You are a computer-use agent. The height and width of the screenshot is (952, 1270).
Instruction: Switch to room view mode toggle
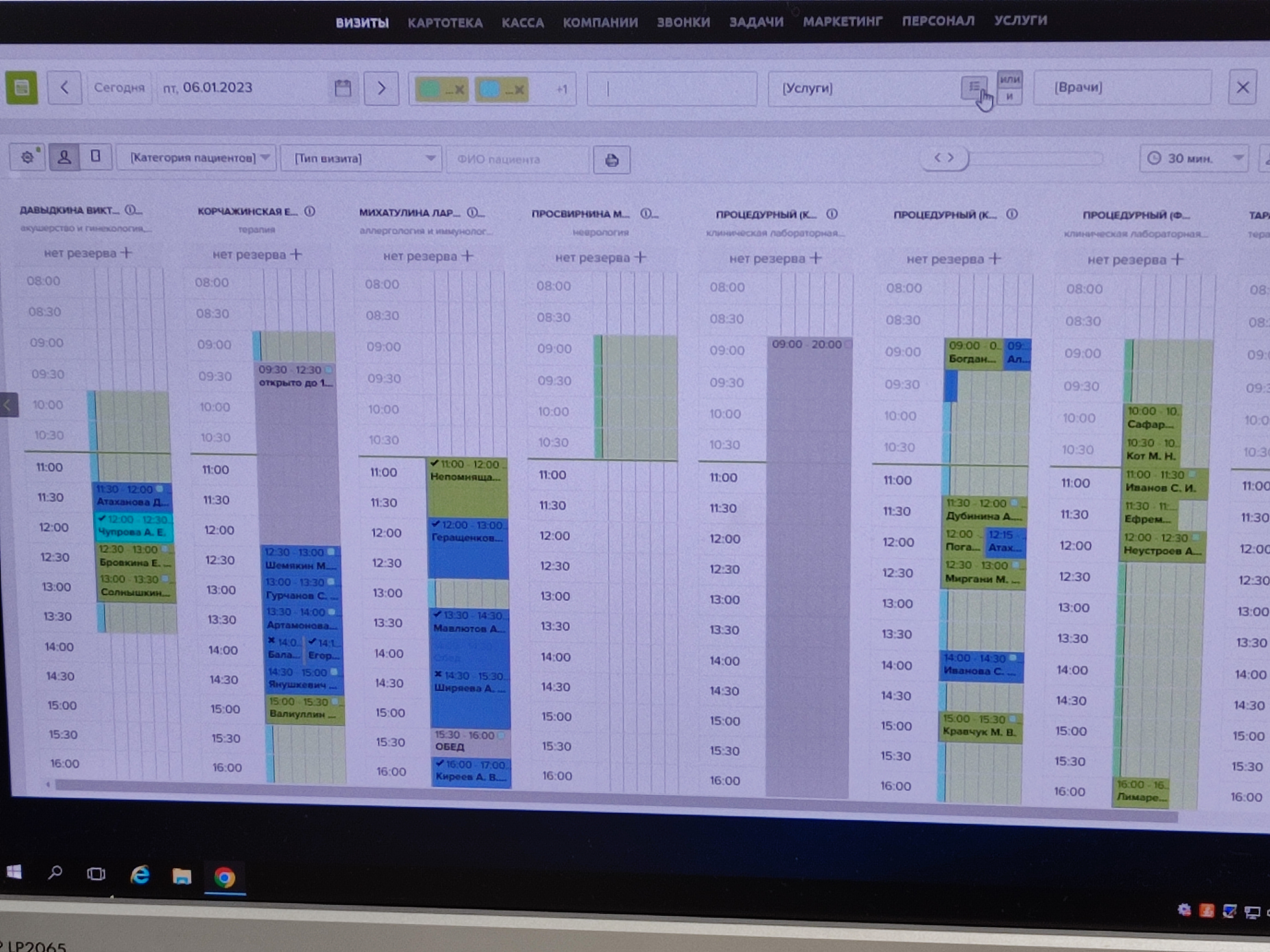pyautogui.click(x=95, y=156)
